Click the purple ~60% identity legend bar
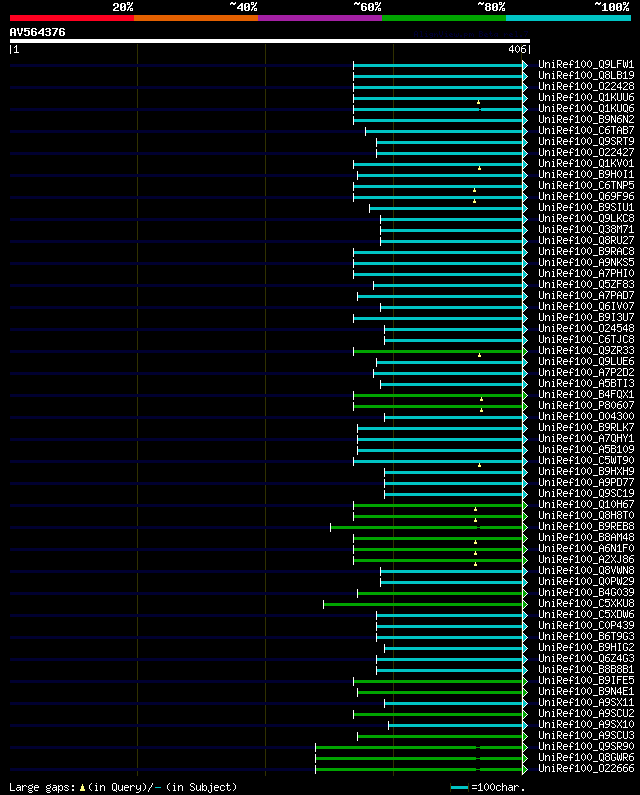640x795 pixels. [320, 18]
